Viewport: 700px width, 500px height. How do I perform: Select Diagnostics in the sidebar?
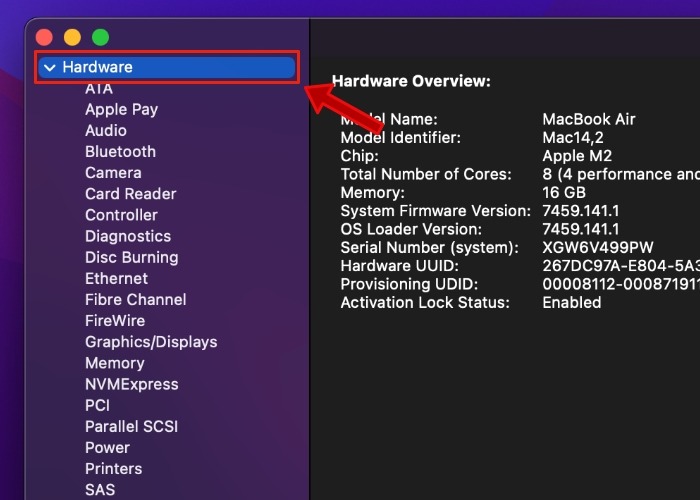tap(128, 236)
